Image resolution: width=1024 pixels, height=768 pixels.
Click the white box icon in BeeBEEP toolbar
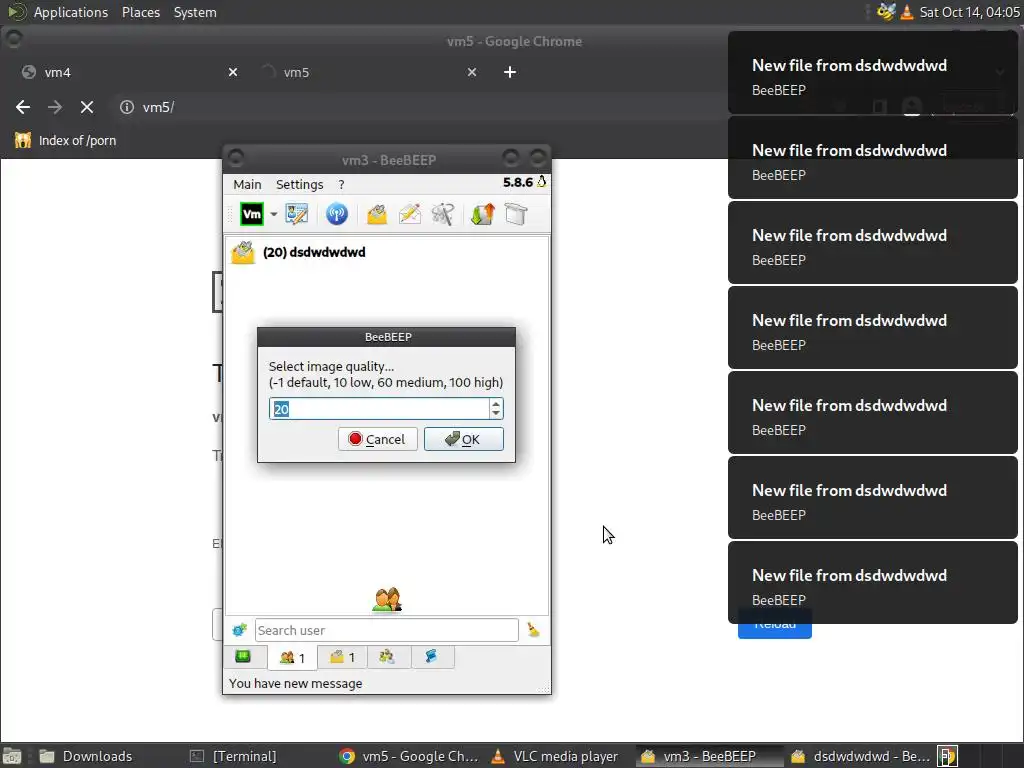[516, 214]
